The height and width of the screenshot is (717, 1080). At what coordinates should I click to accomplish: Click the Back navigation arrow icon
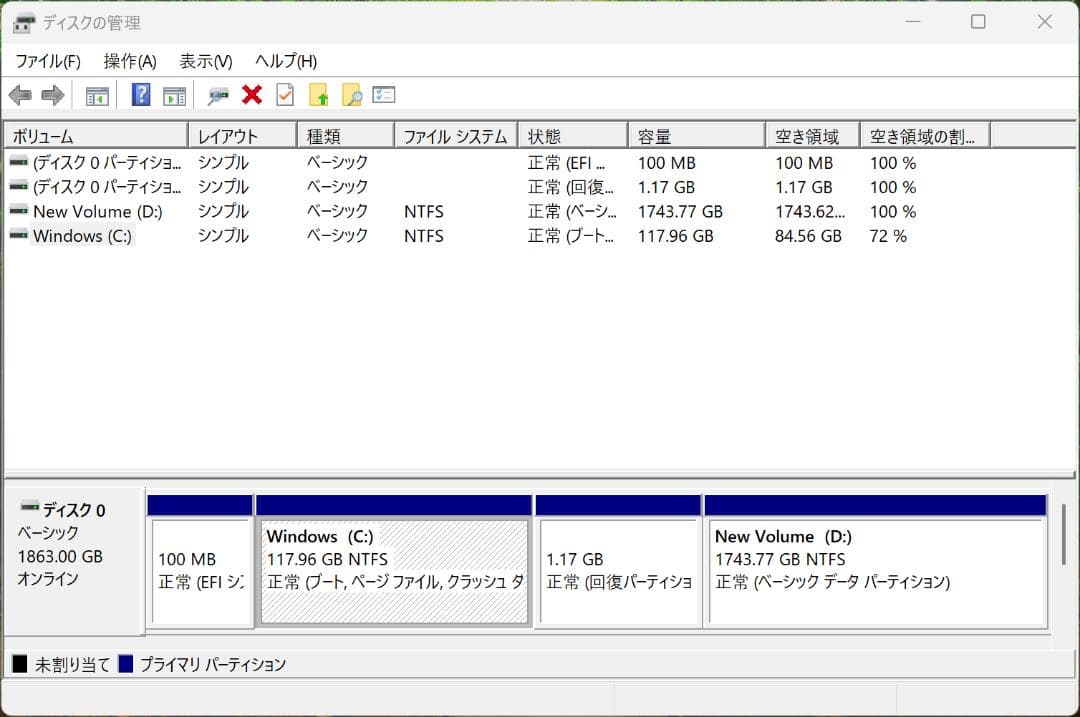point(22,95)
